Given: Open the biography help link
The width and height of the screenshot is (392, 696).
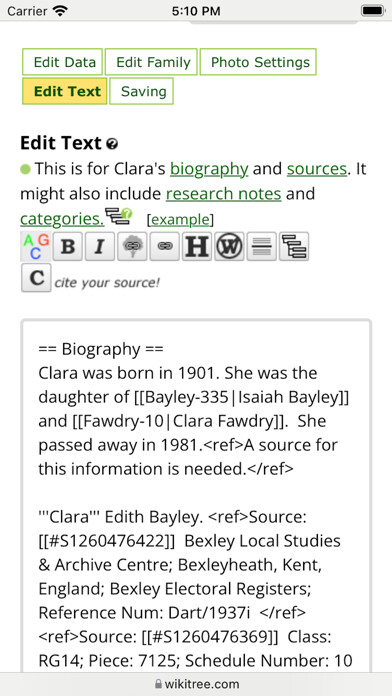Looking at the screenshot, I should [x=209, y=169].
